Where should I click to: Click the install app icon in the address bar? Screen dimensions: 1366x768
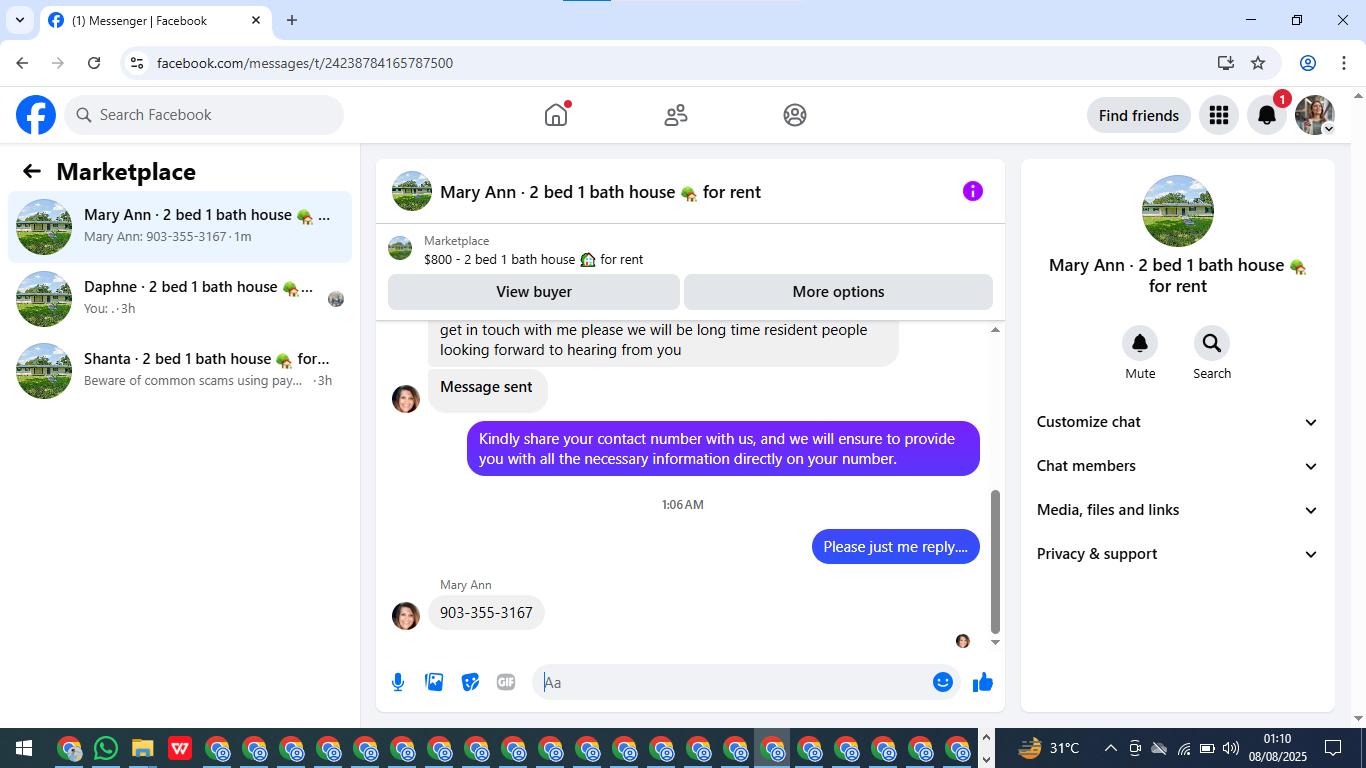(x=1226, y=63)
